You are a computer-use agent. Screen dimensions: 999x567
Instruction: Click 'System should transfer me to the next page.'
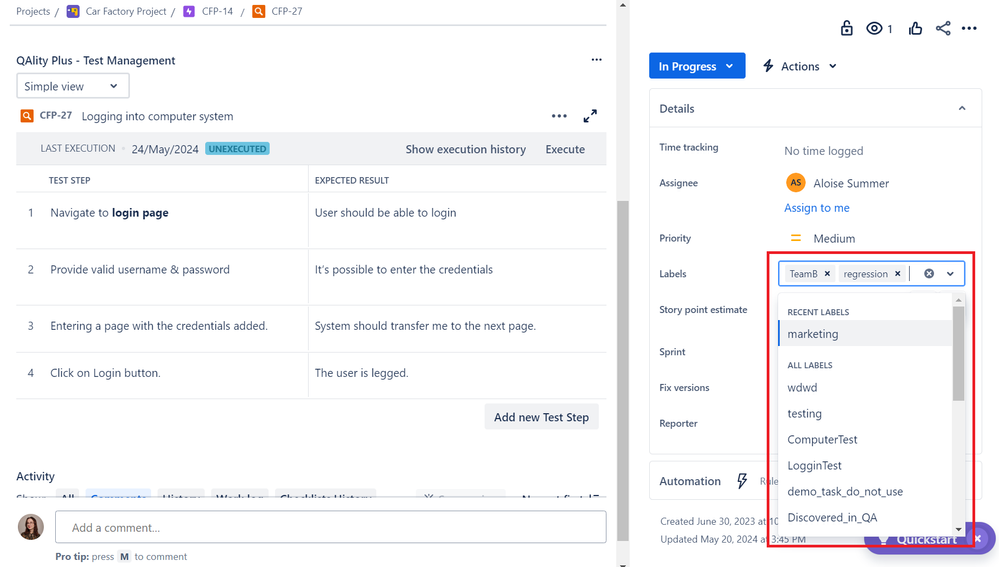point(425,326)
